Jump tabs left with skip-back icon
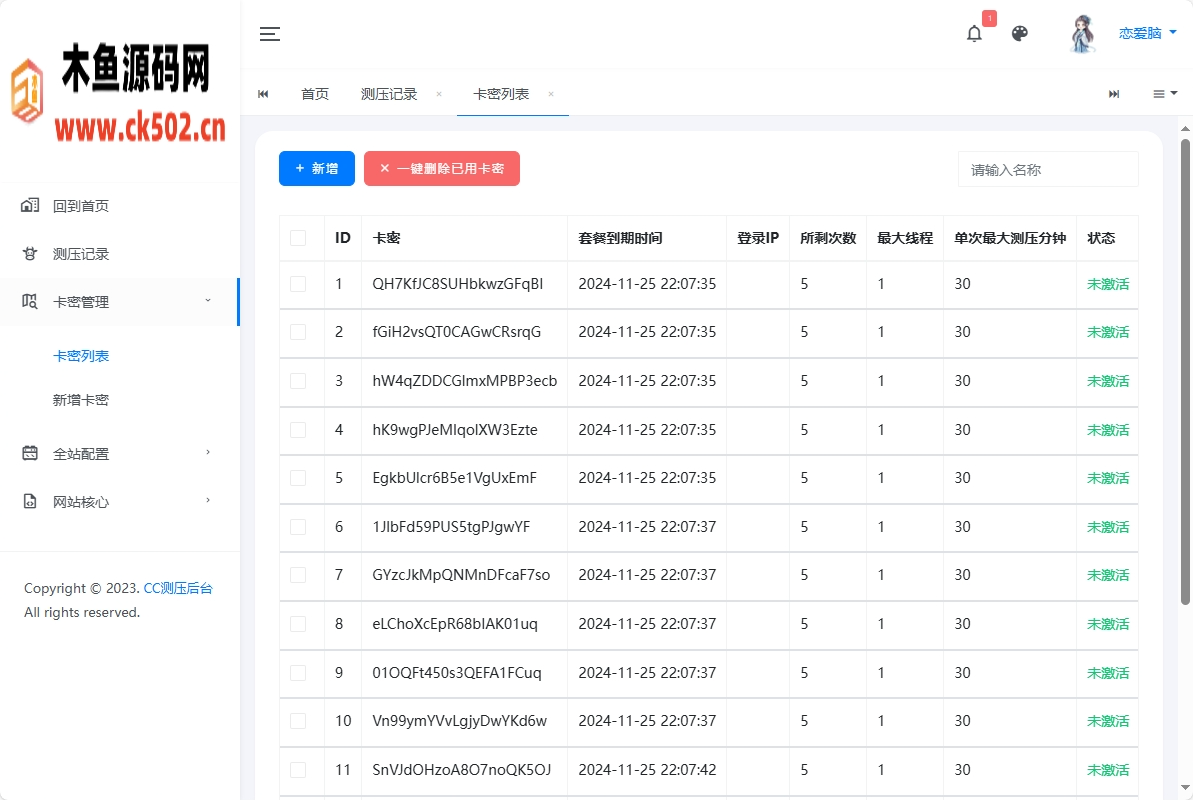Screen dimensions: 1193x800 (263, 94)
